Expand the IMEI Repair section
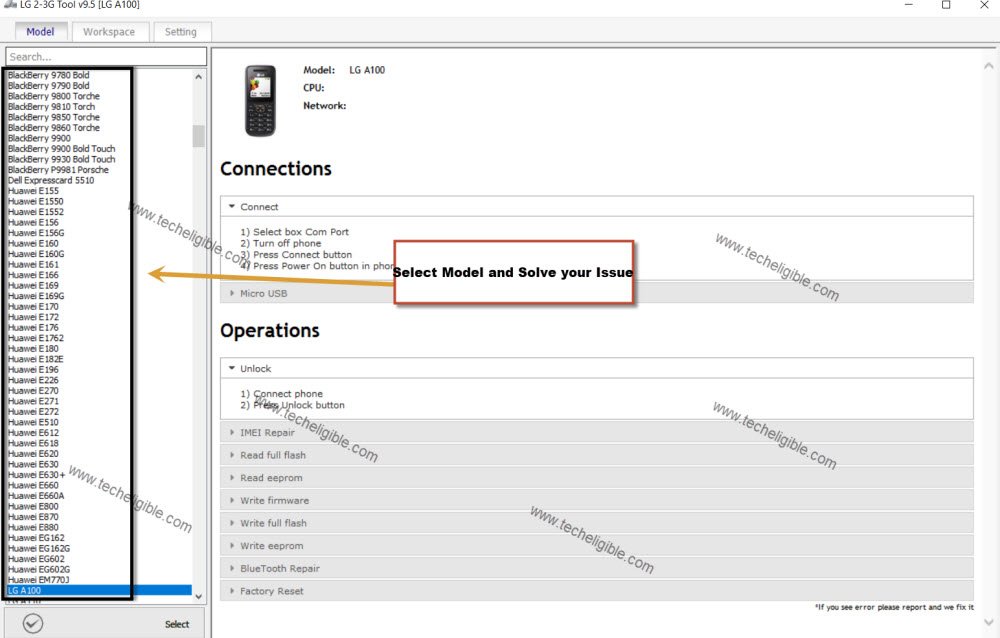Screen dimensions: 1000x638 click(596, 433)
